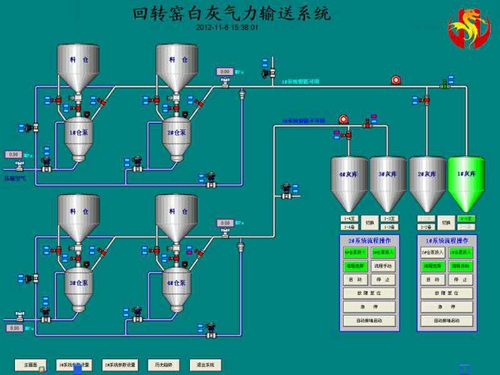Click 启动 in 1#系统流程操作 panel
The width and height of the screenshot is (500, 375).
(433, 280)
